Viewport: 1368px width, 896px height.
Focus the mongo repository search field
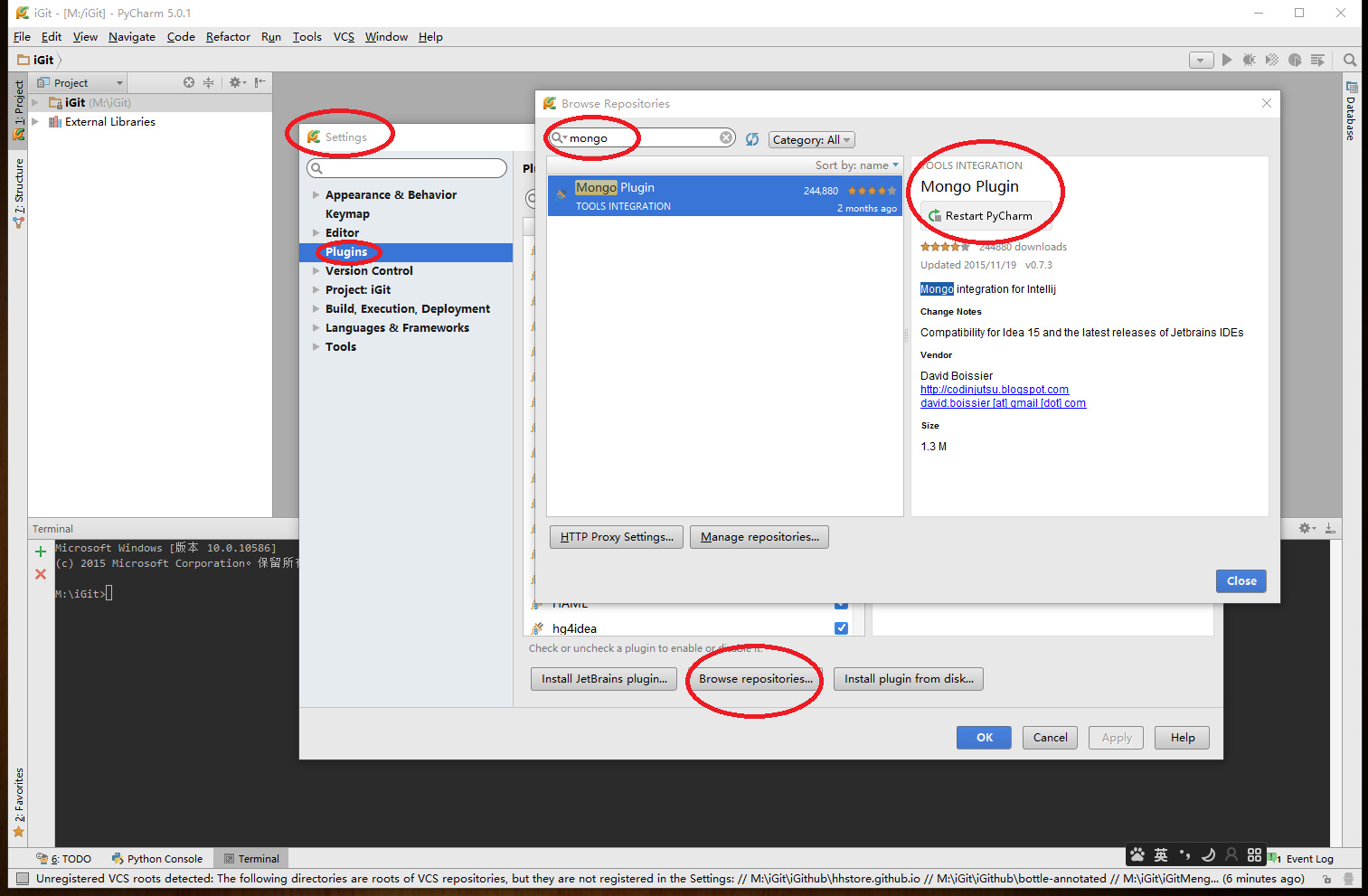pyautogui.click(x=642, y=138)
